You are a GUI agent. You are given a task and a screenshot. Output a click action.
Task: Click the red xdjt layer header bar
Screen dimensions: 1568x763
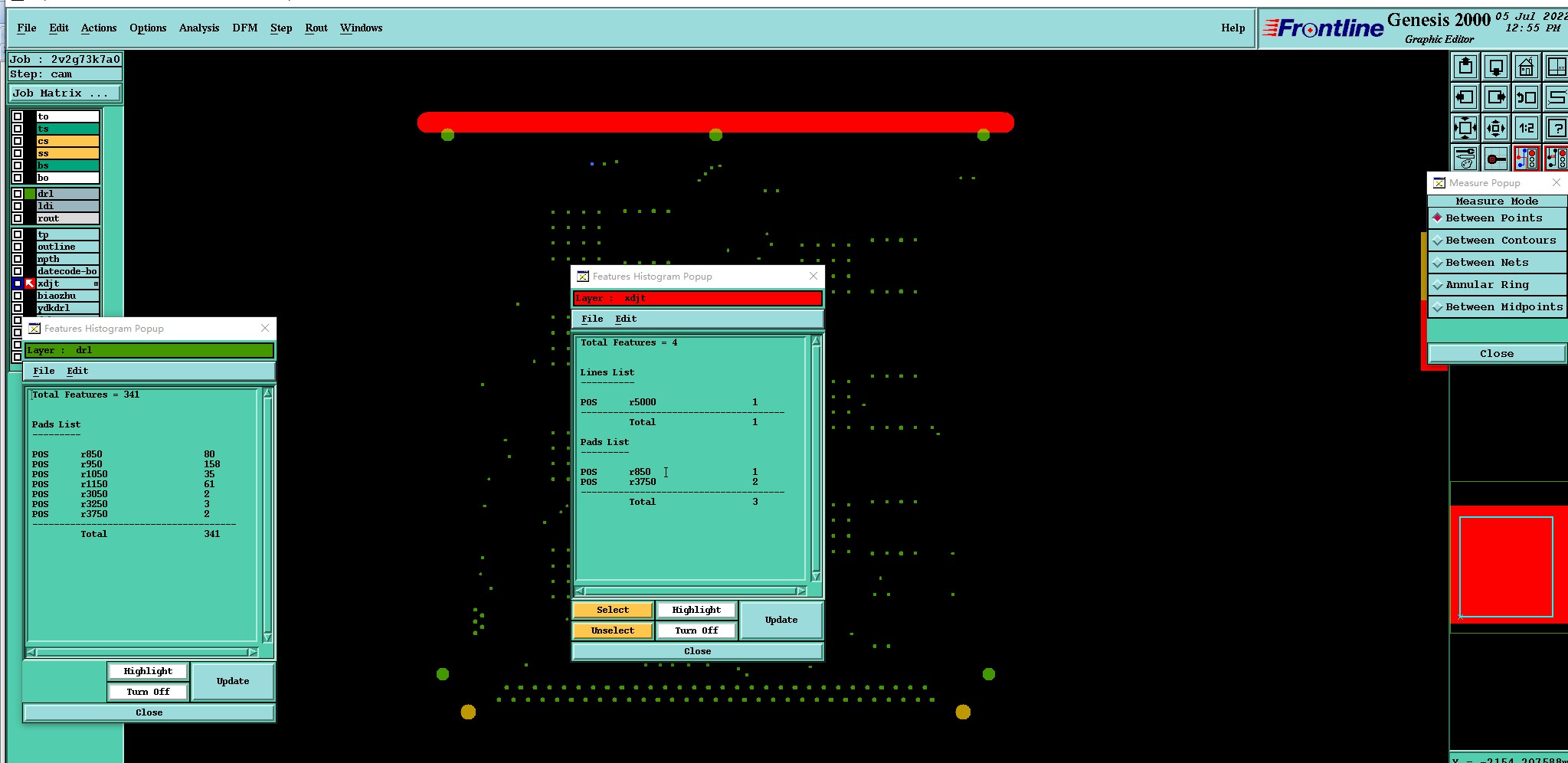click(697, 298)
